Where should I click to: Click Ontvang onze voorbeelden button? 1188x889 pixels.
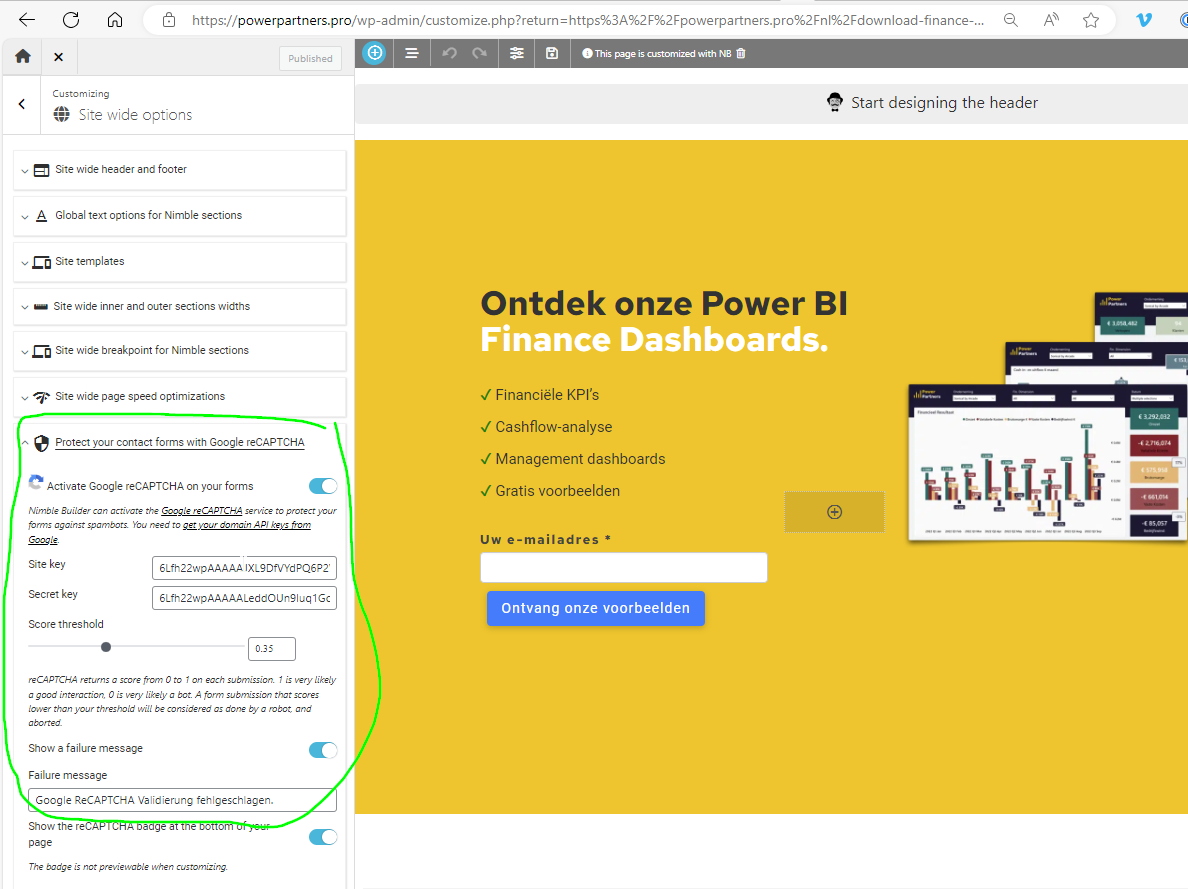point(596,608)
